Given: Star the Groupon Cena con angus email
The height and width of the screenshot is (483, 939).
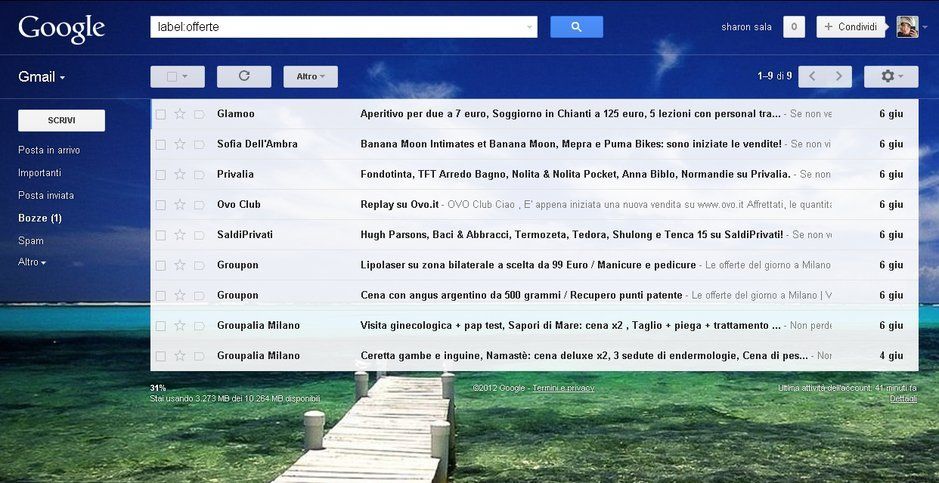Looking at the screenshot, I should coord(180,295).
